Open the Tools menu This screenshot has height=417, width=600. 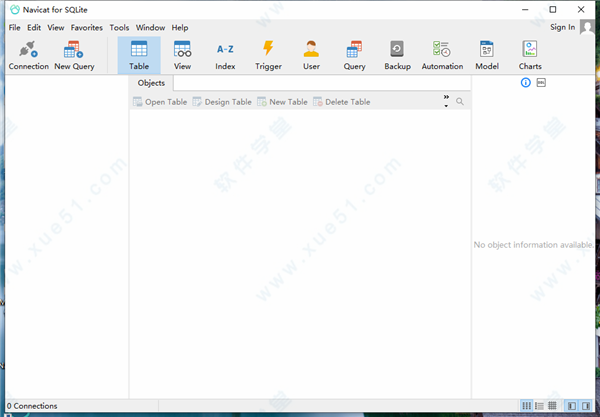point(119,28)
